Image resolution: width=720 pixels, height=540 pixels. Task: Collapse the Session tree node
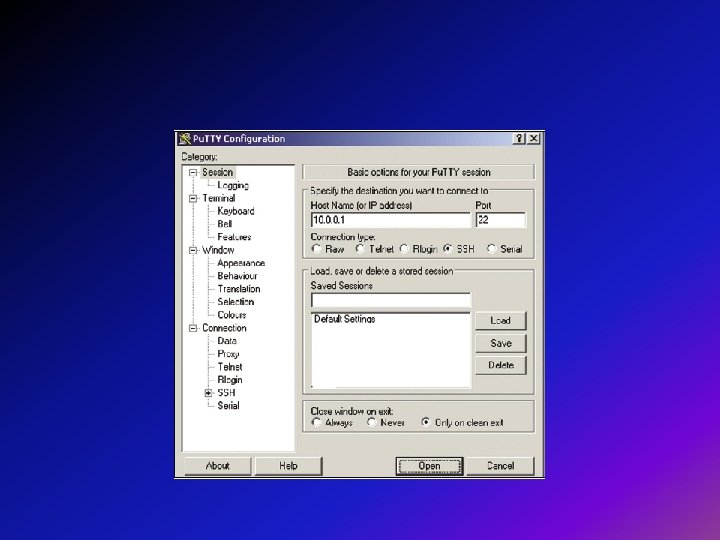[193, 173]
